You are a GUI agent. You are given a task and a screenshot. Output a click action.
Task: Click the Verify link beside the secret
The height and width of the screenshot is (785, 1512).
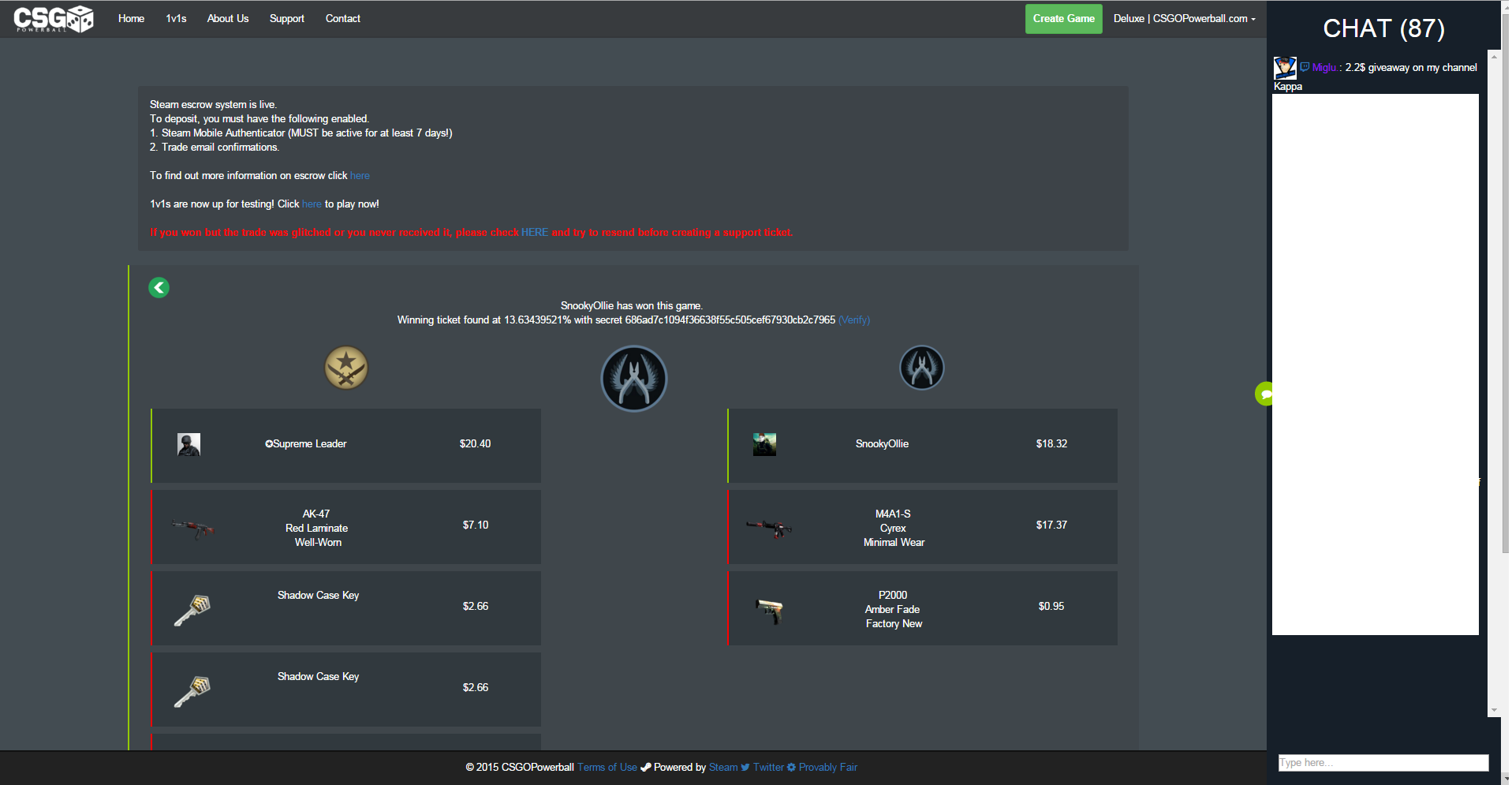[853, 320]
